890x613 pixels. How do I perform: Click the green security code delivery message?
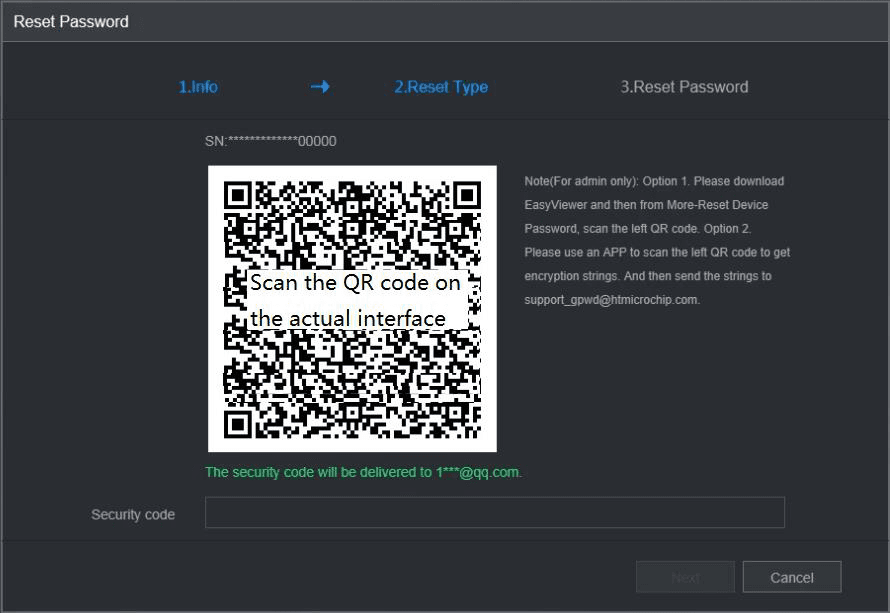click(x=363, y=472)
